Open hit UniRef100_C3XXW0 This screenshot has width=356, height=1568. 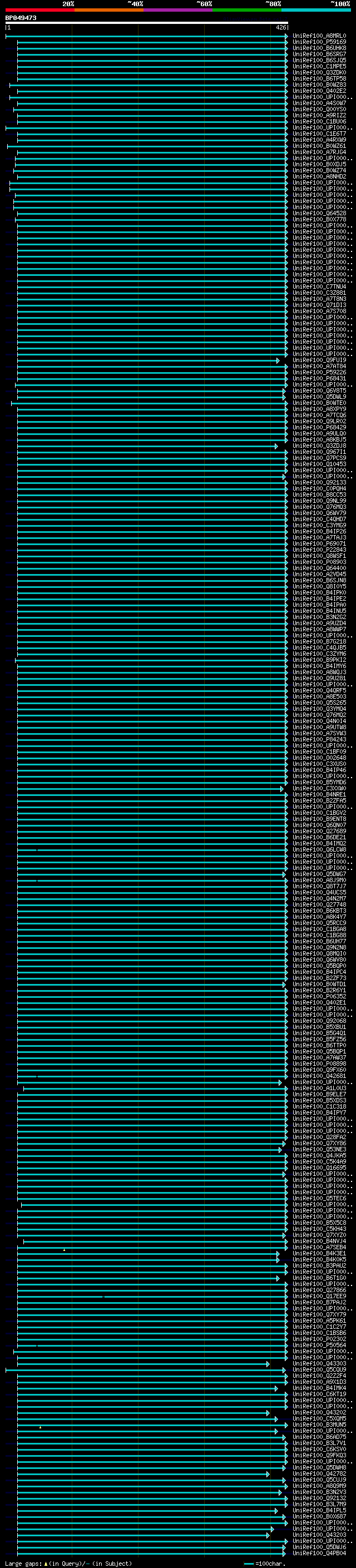coord(319,788)
